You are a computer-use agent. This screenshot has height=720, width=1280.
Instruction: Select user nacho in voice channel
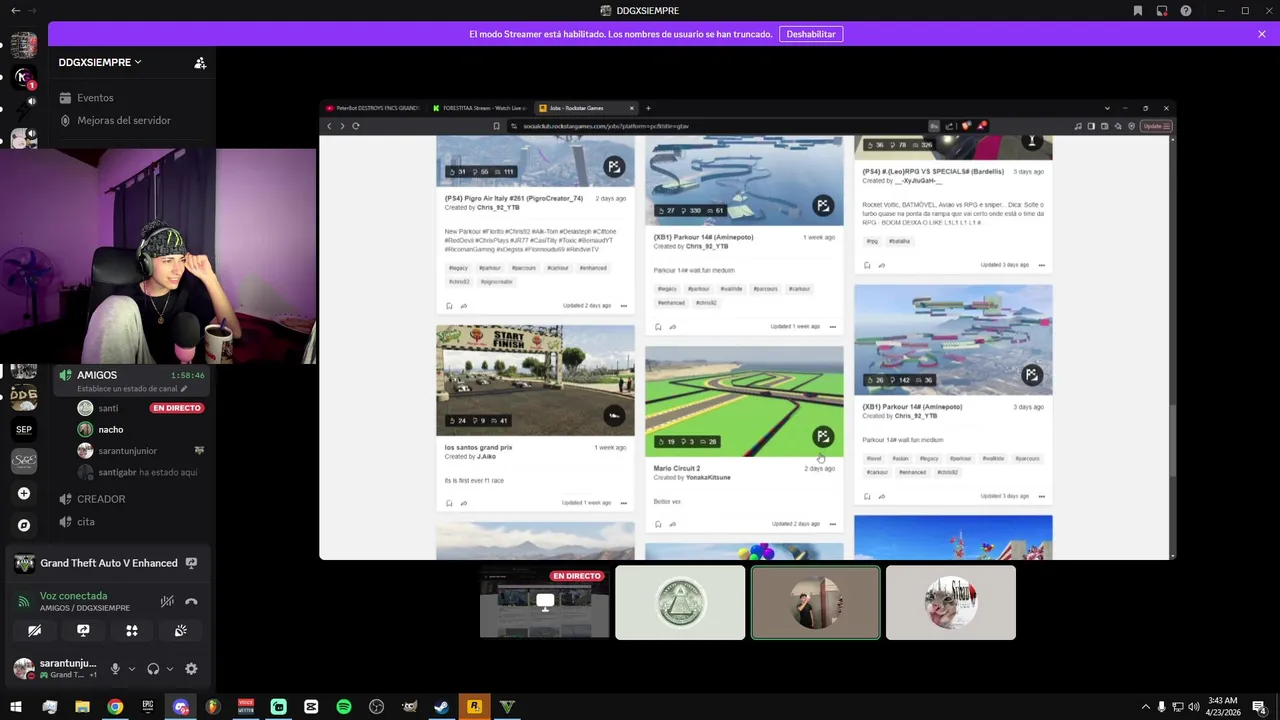point(111,429)
